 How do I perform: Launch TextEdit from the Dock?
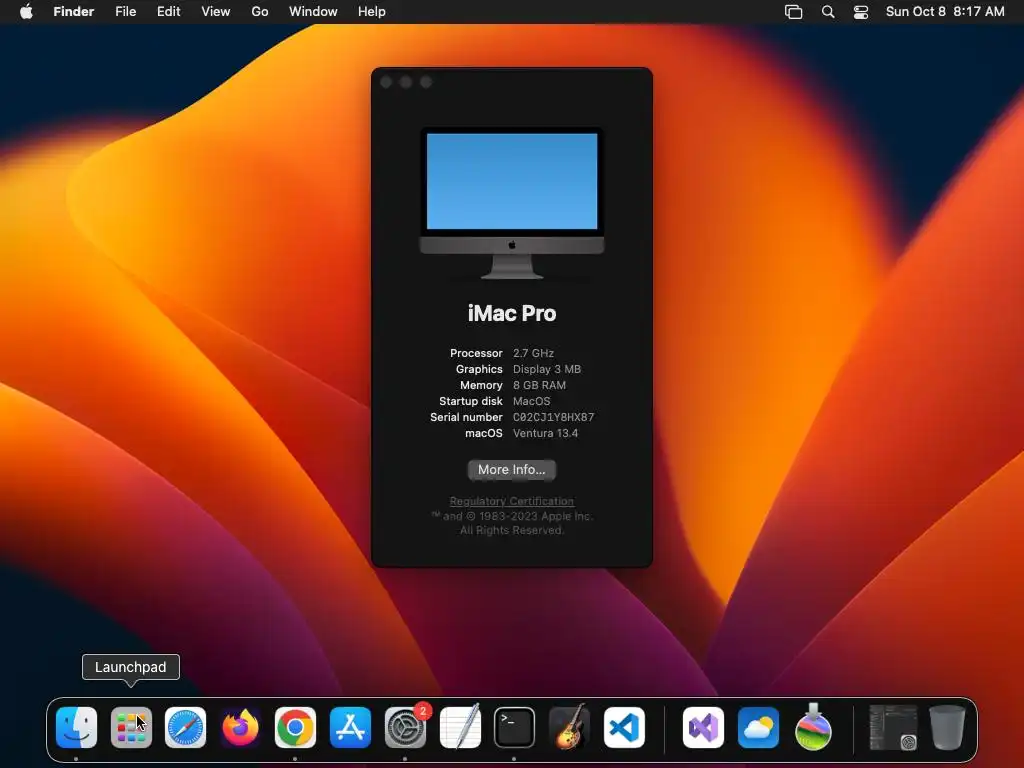coord(460,727)
